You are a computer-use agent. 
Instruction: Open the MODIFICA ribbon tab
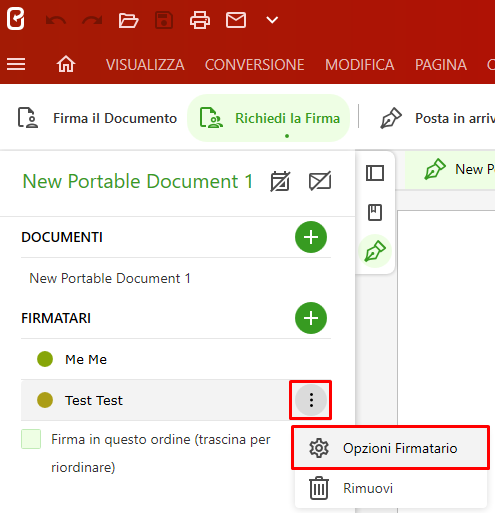[360, 65]
